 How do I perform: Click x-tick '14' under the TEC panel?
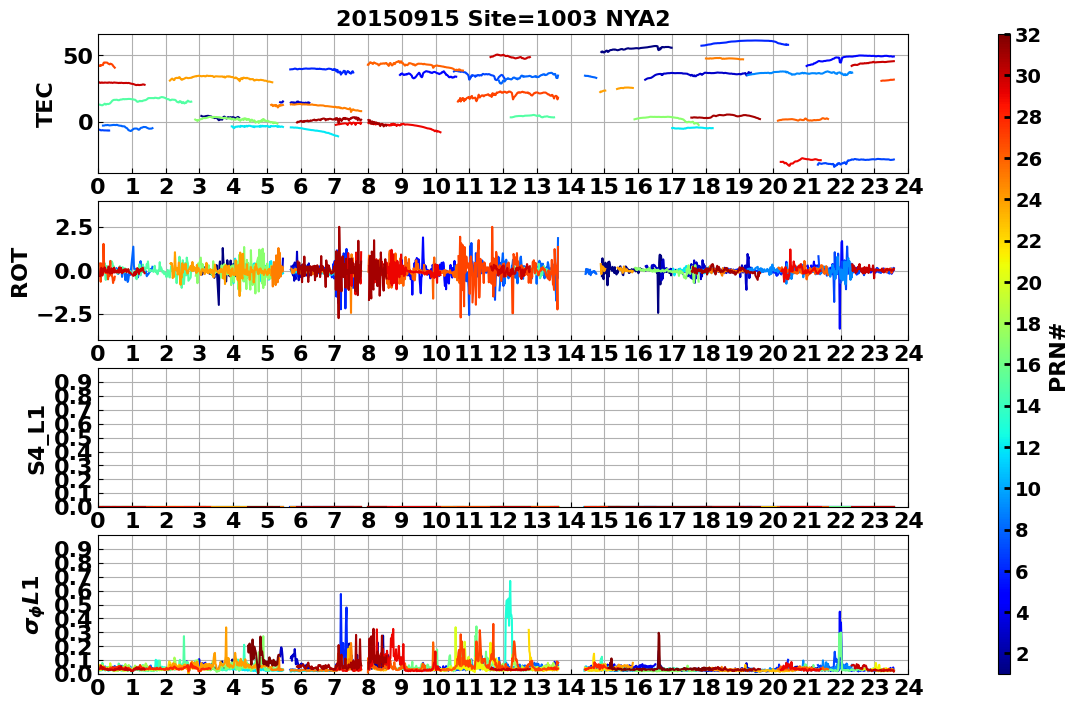pyautogui.click(x=570, y=186)
